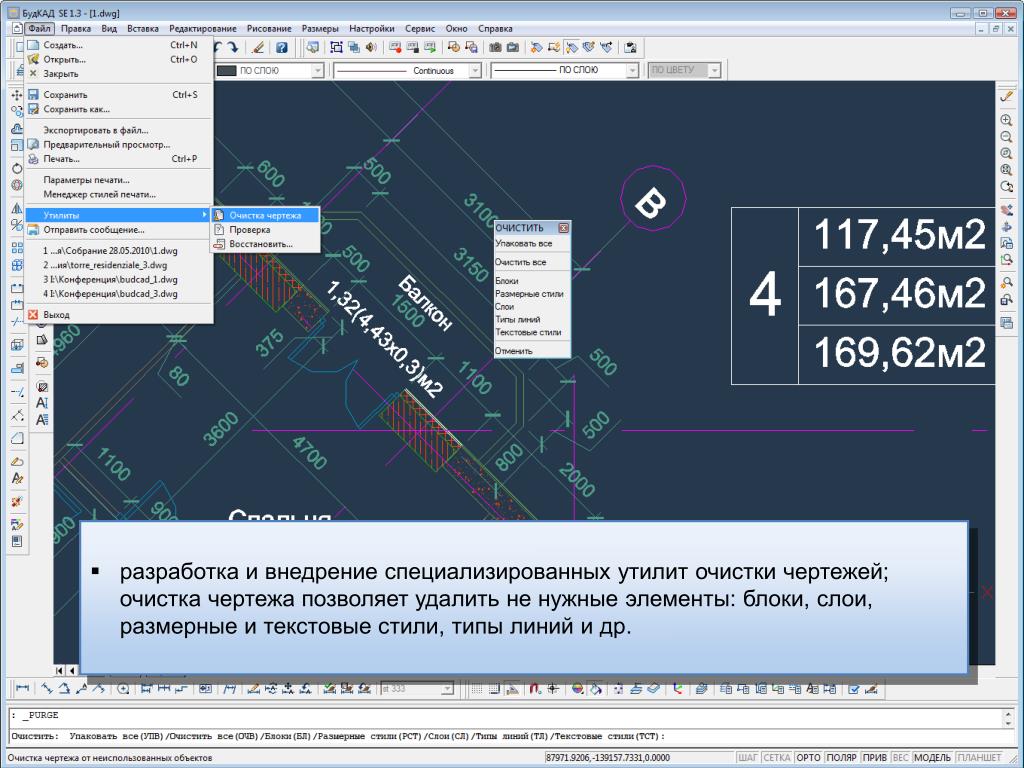Choose Сохранить как in File menu
This screenshot has width=1024, height=768.
coord(118,109)
